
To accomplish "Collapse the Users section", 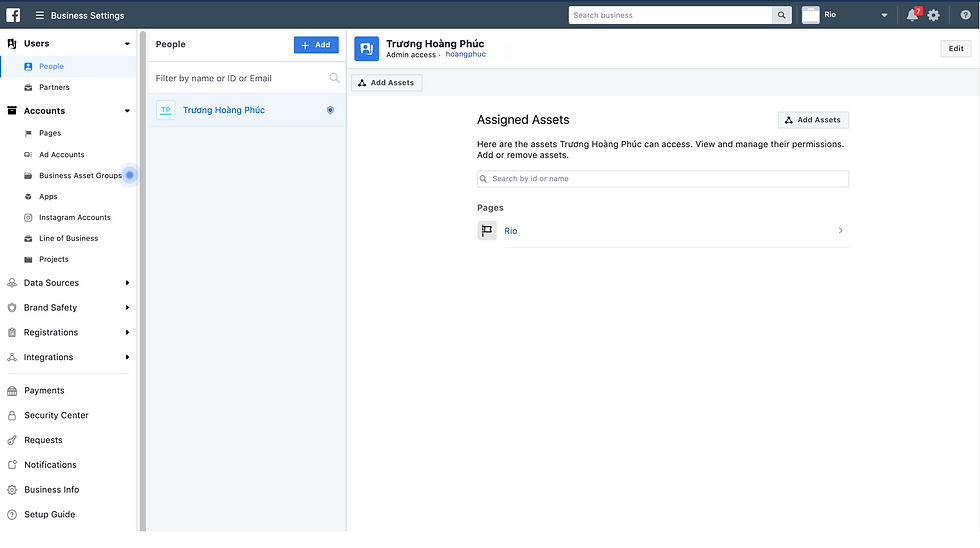I will (127, 44).
